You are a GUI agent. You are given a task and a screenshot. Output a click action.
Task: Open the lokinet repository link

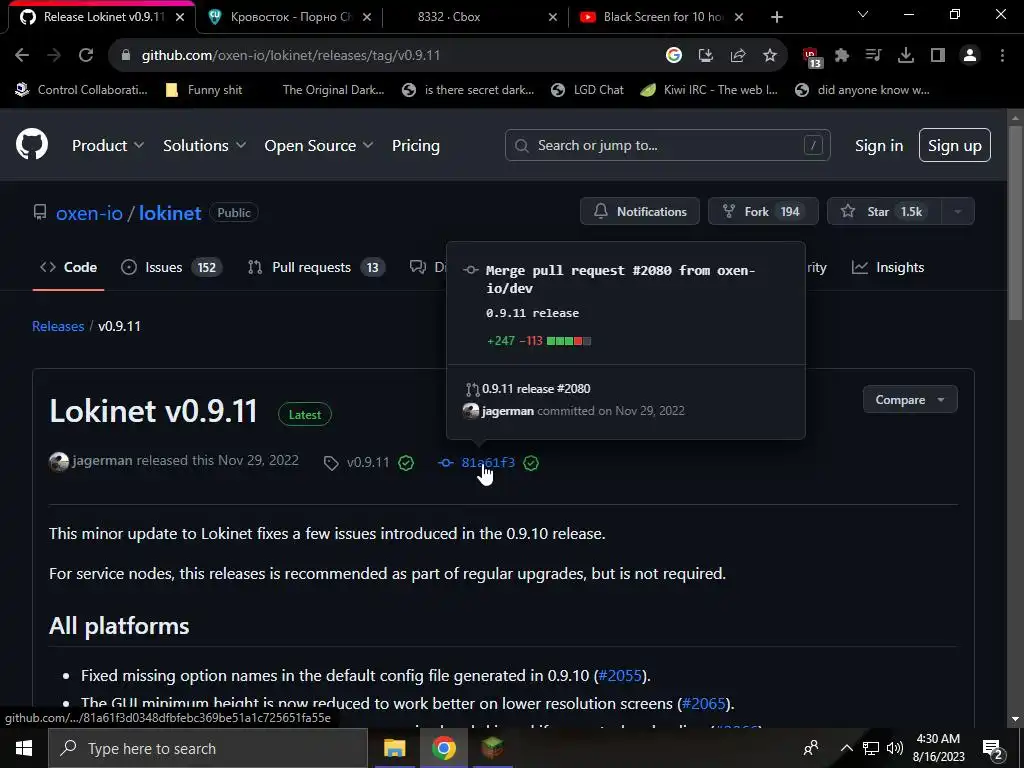(x=170, y=213)
